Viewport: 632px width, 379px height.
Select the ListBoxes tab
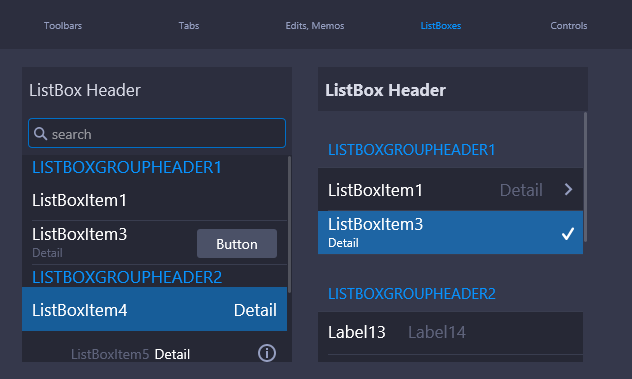(x=441, y=25)
